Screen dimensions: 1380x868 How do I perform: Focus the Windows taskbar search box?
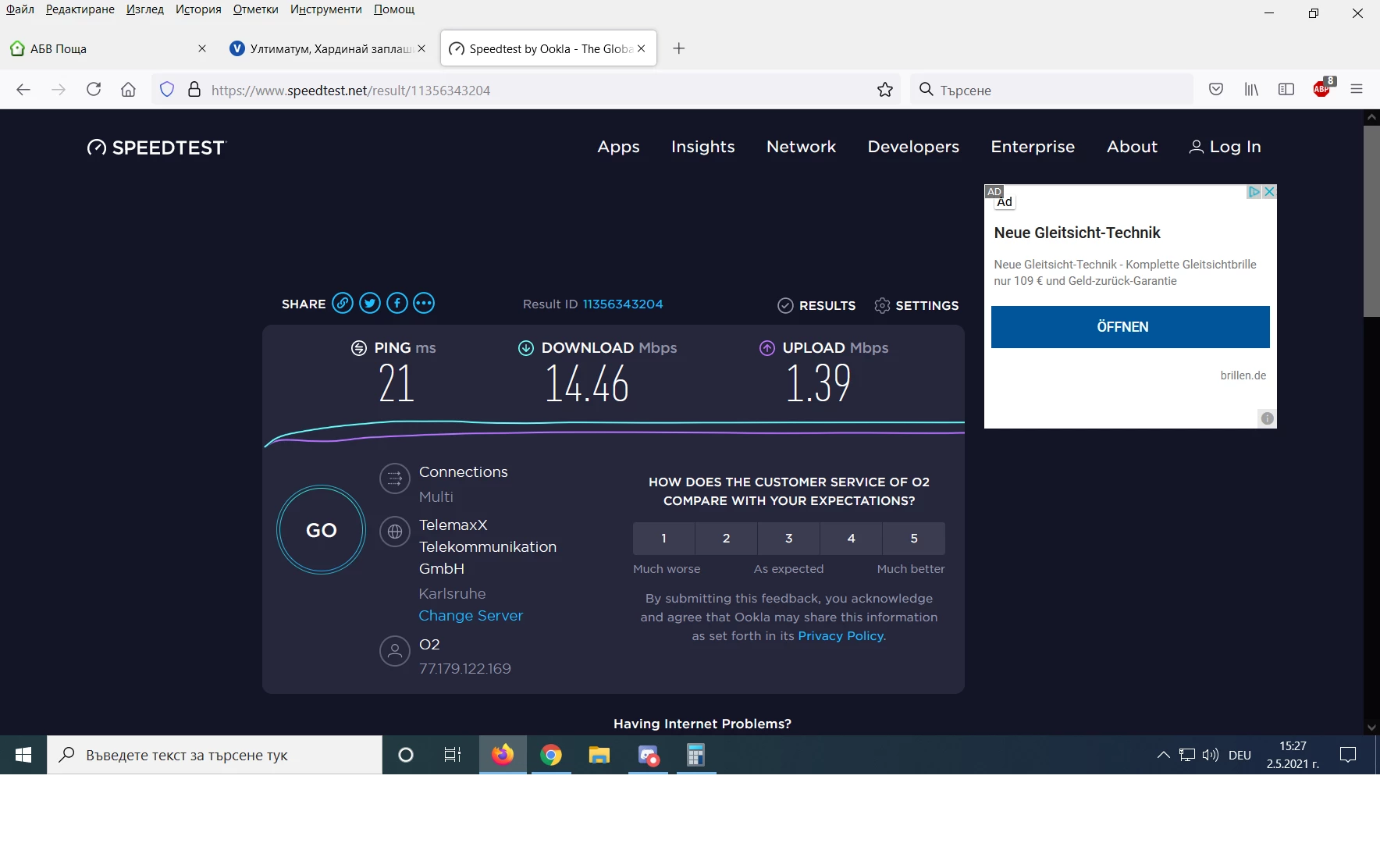pos(215,755)
